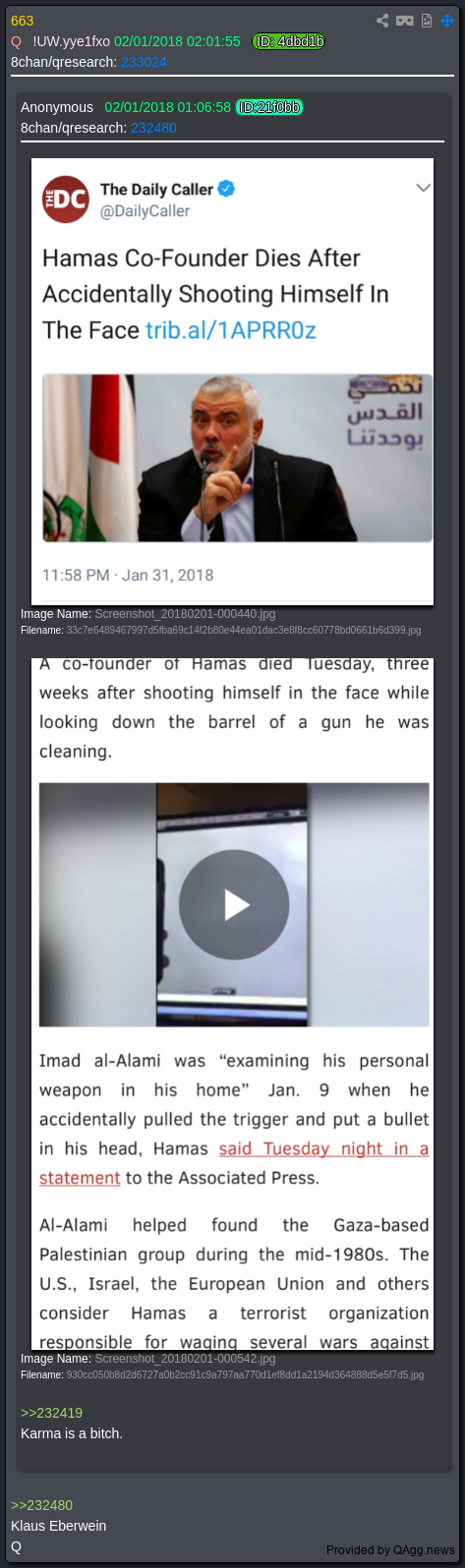Click the blue verified badge beside Daily Caller

point(226,189)
